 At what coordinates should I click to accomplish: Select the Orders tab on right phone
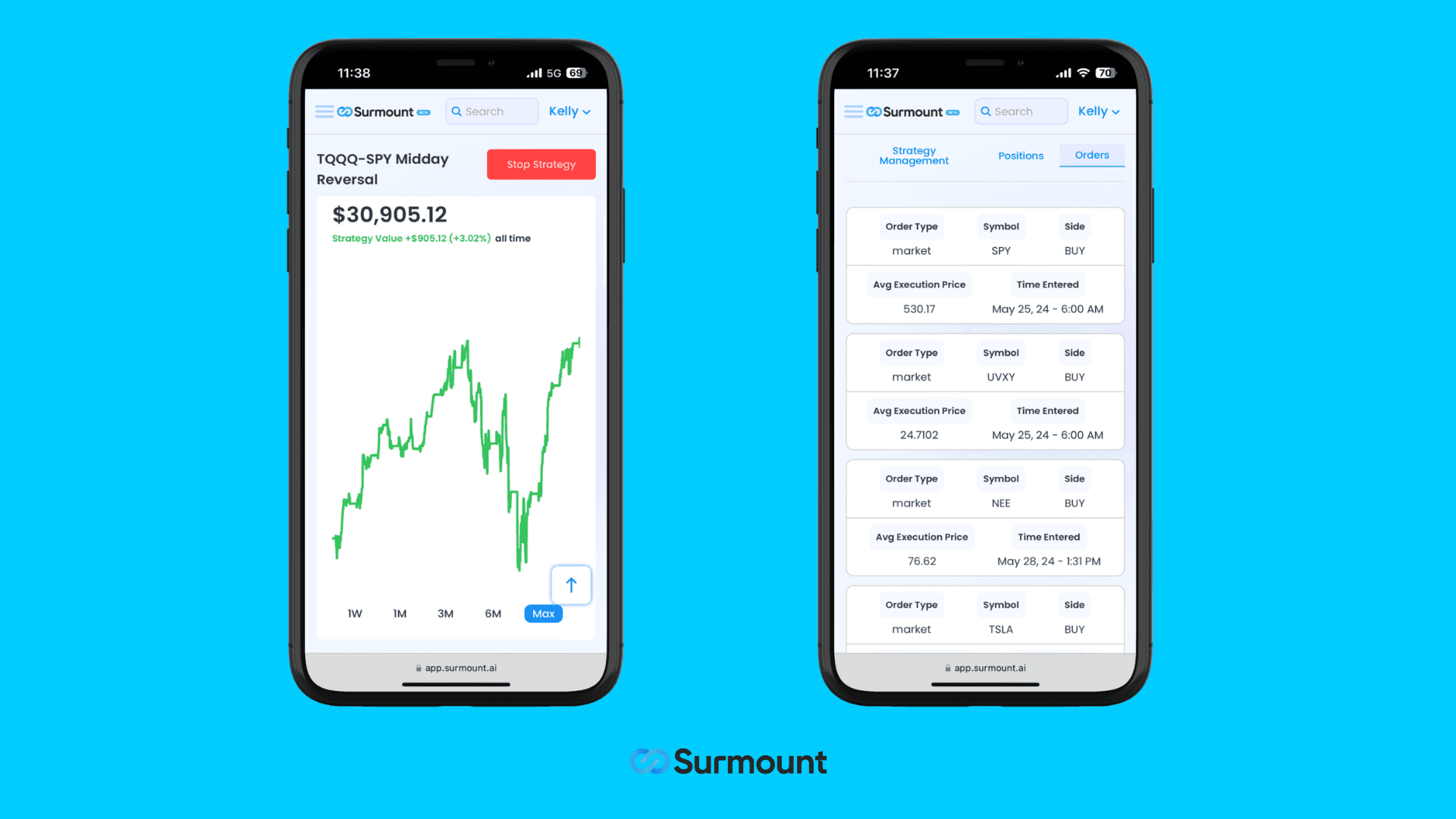pos(1092,155)
